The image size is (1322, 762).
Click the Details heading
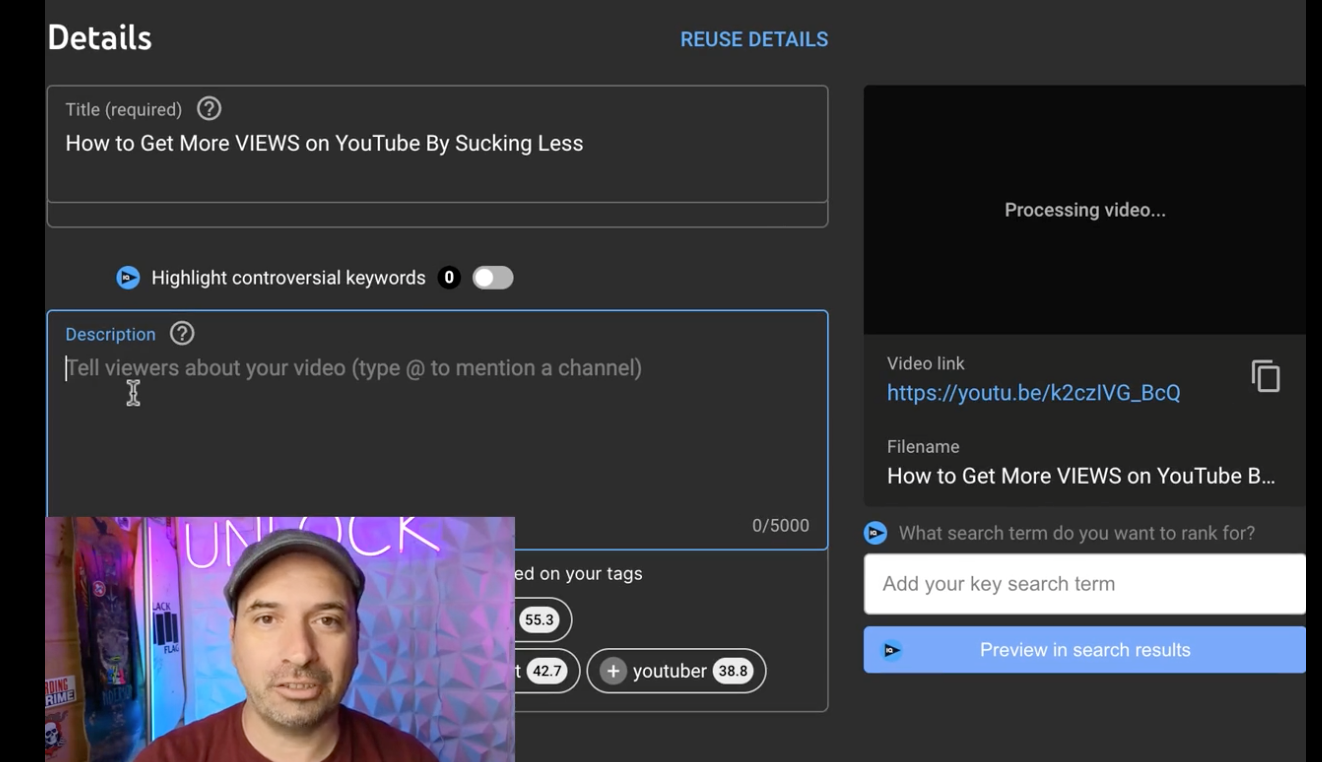100,38
